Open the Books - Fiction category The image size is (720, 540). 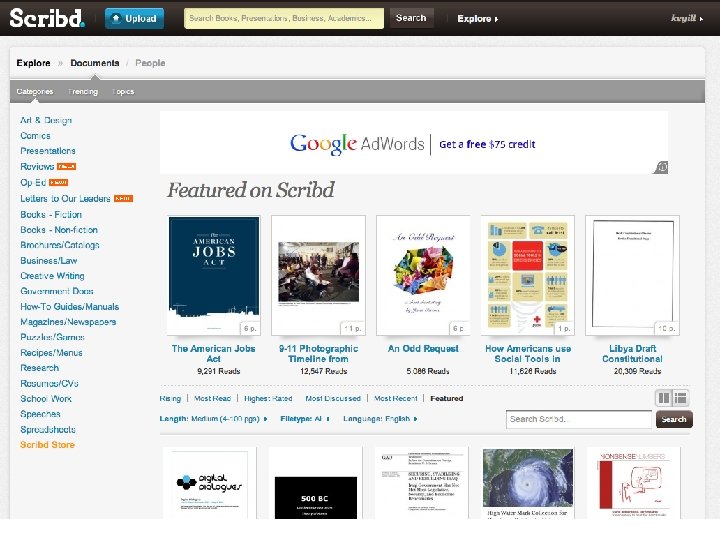51,214
